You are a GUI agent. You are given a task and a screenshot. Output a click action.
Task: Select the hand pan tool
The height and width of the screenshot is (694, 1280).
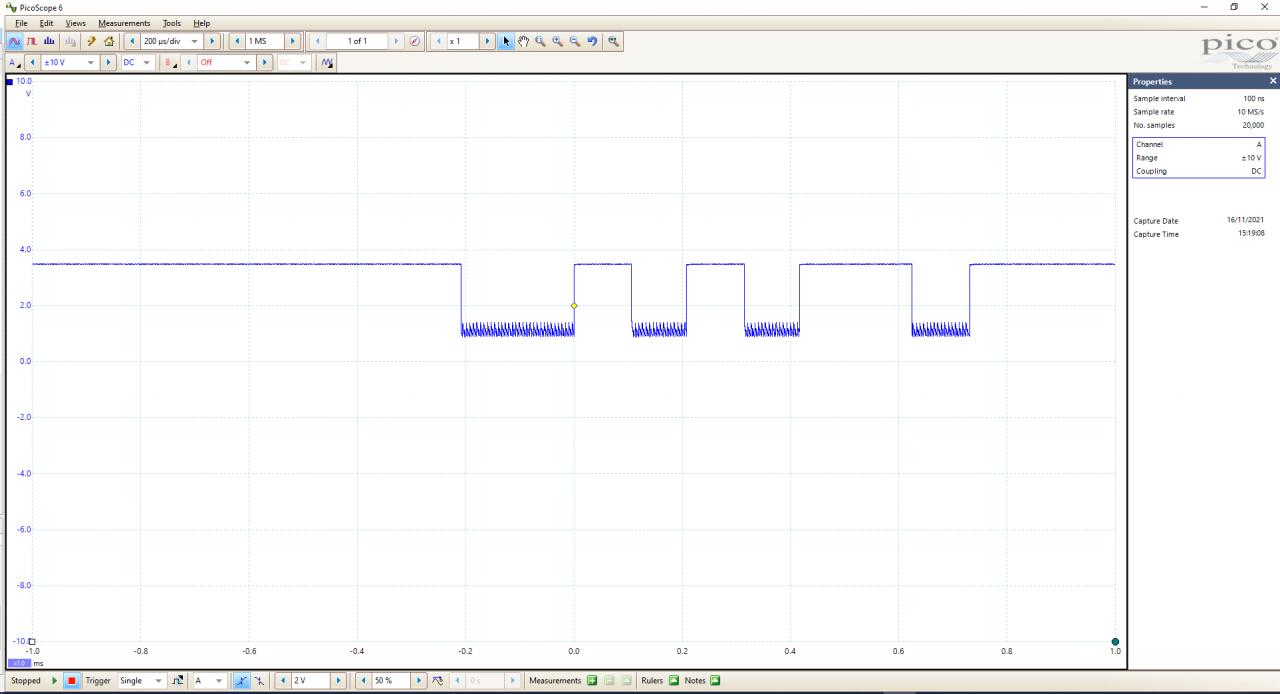(523, 41)
